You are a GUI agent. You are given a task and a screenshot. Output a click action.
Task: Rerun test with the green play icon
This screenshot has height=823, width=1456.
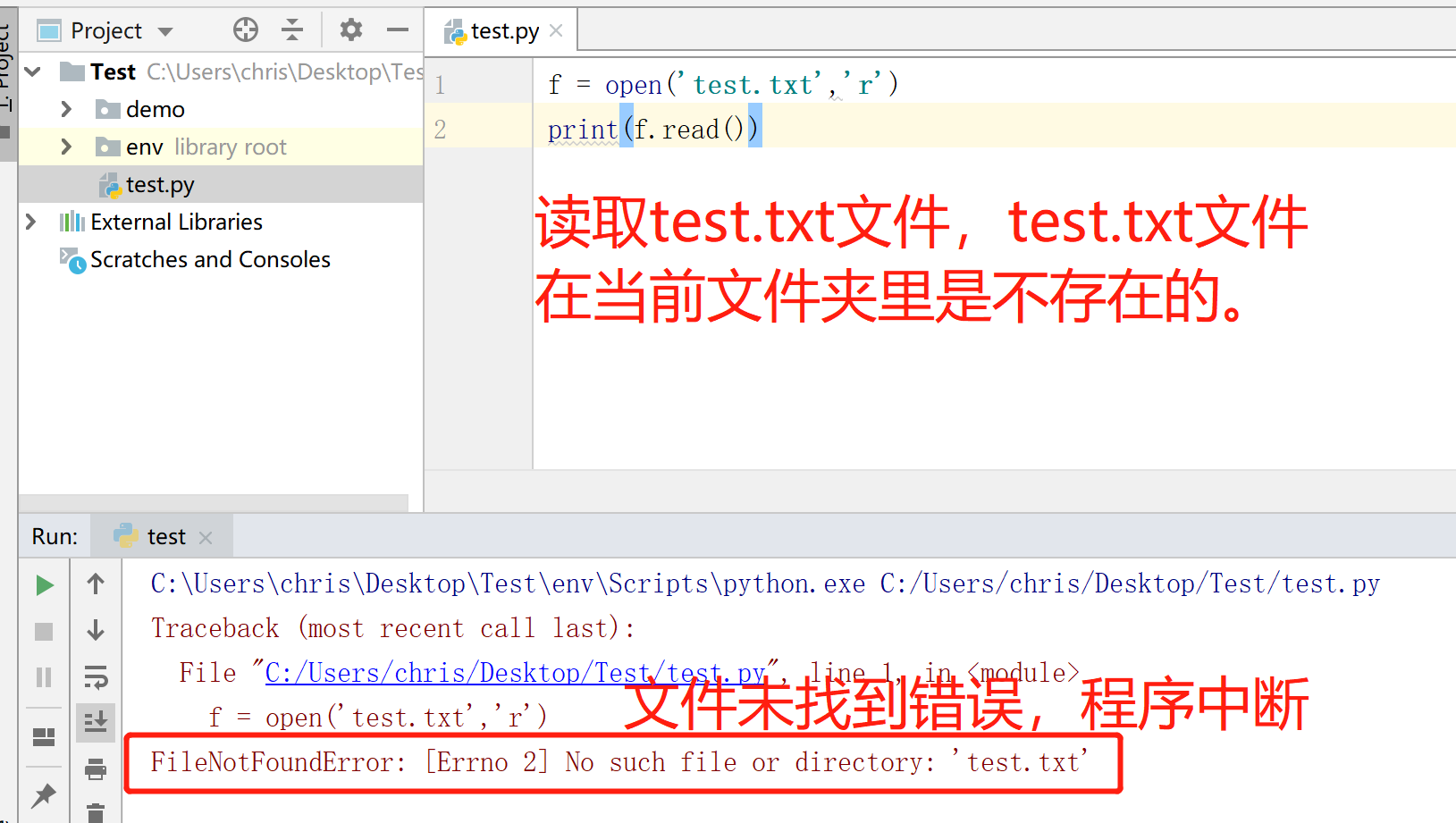pyautogui.click(x=44, y=585)
